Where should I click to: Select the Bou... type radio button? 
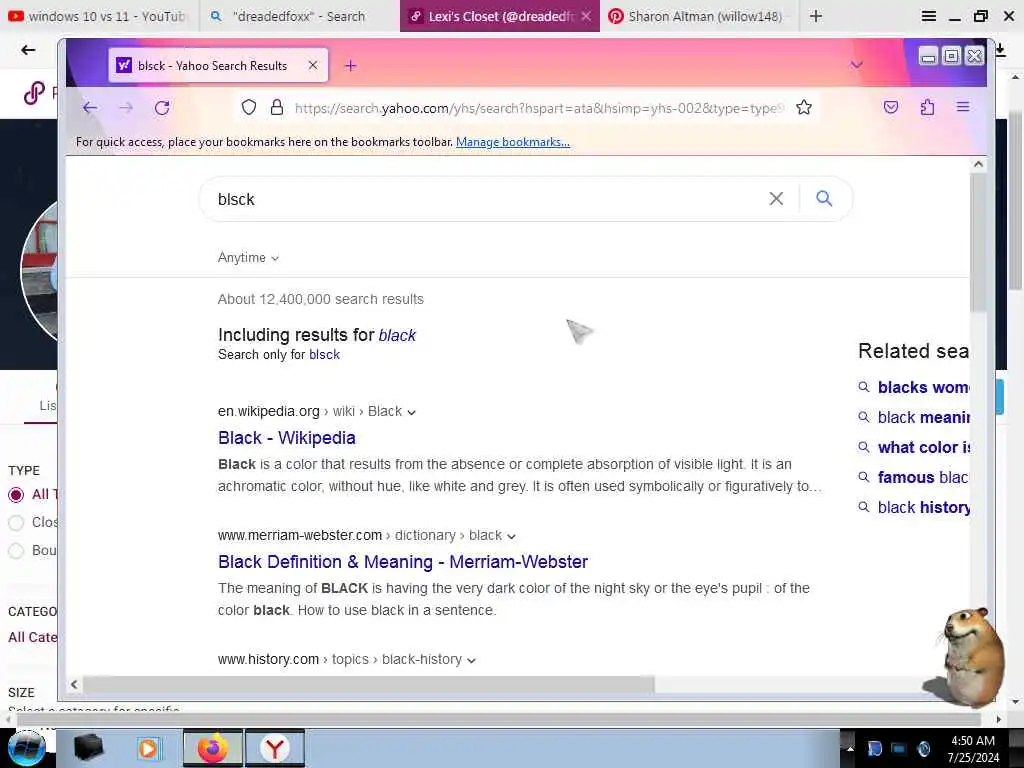point(16,551)
